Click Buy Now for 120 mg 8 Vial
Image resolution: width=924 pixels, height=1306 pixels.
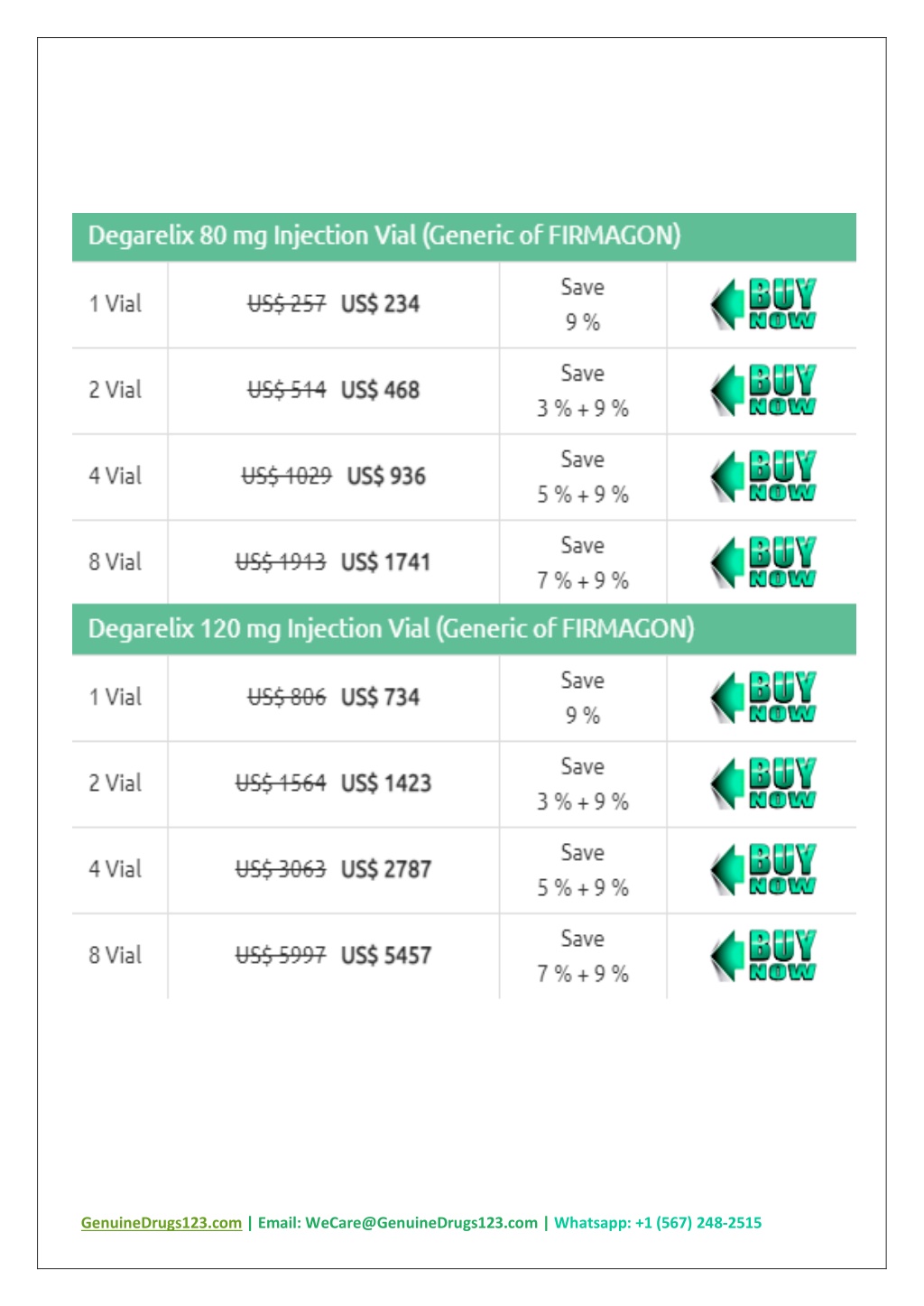pyautogui.click(x=763, y=955)
